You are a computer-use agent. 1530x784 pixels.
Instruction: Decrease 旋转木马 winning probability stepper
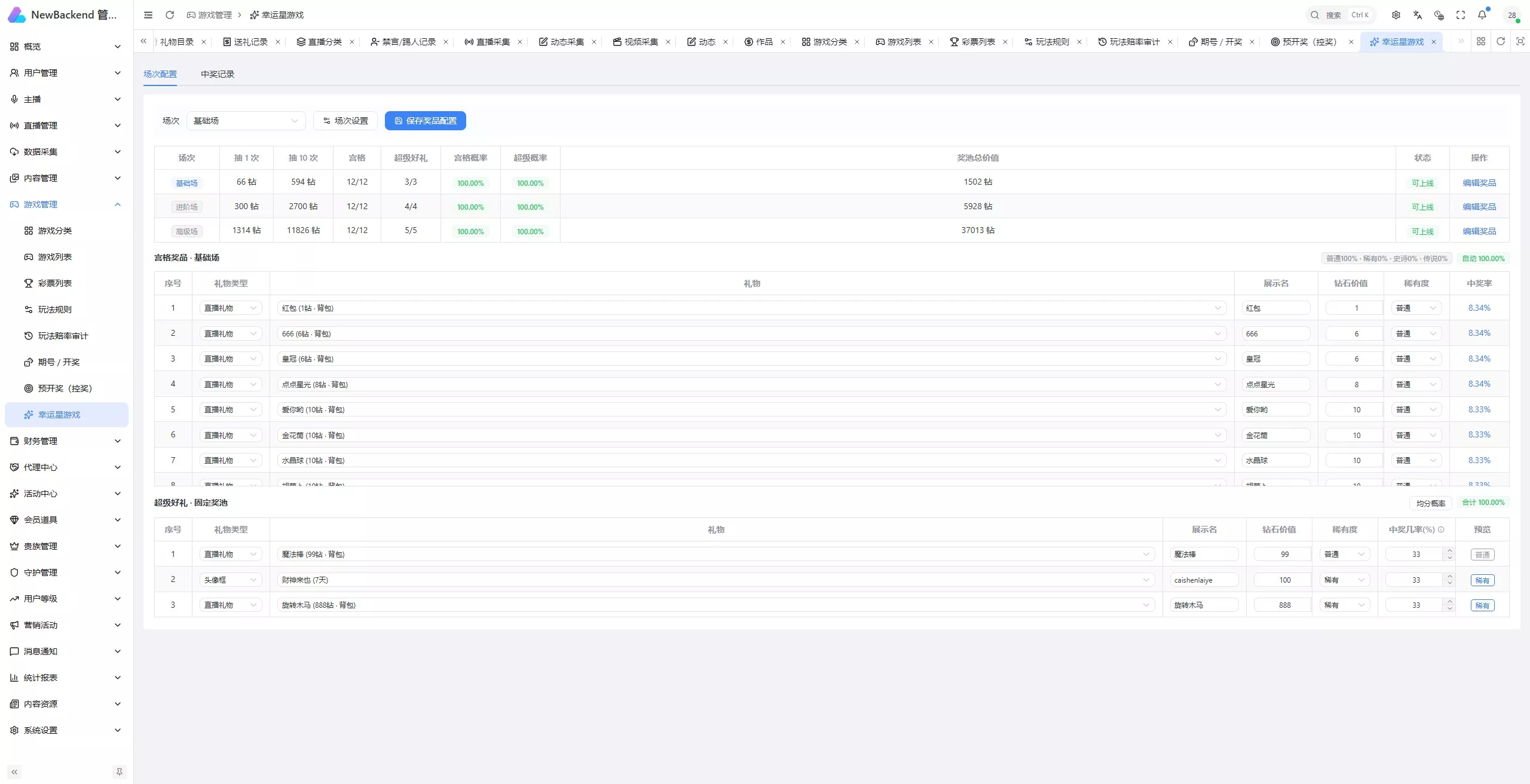click(1450, 608)
